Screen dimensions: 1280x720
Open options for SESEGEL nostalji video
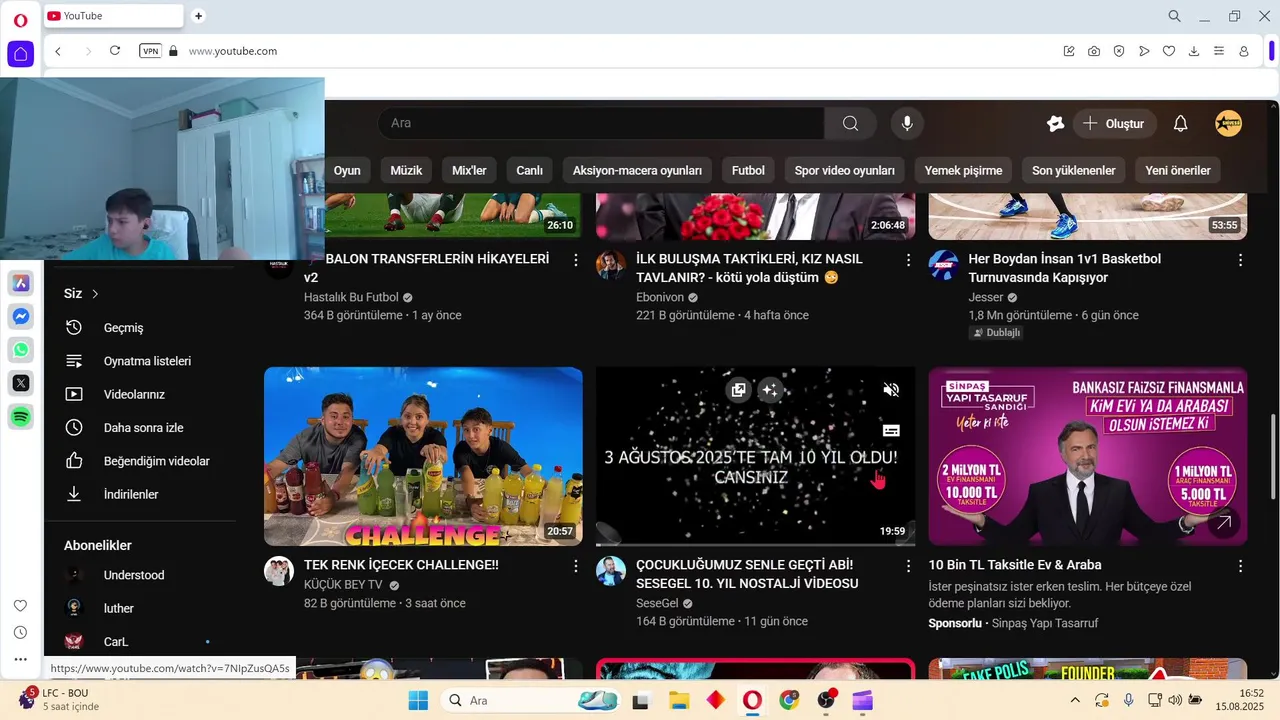point(908,566)
